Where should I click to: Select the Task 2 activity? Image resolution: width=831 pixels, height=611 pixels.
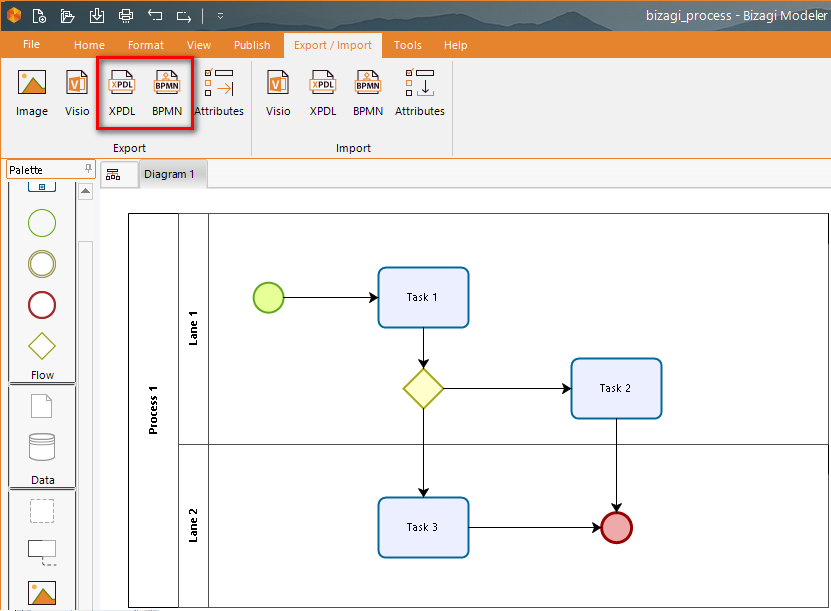(616, 388)
